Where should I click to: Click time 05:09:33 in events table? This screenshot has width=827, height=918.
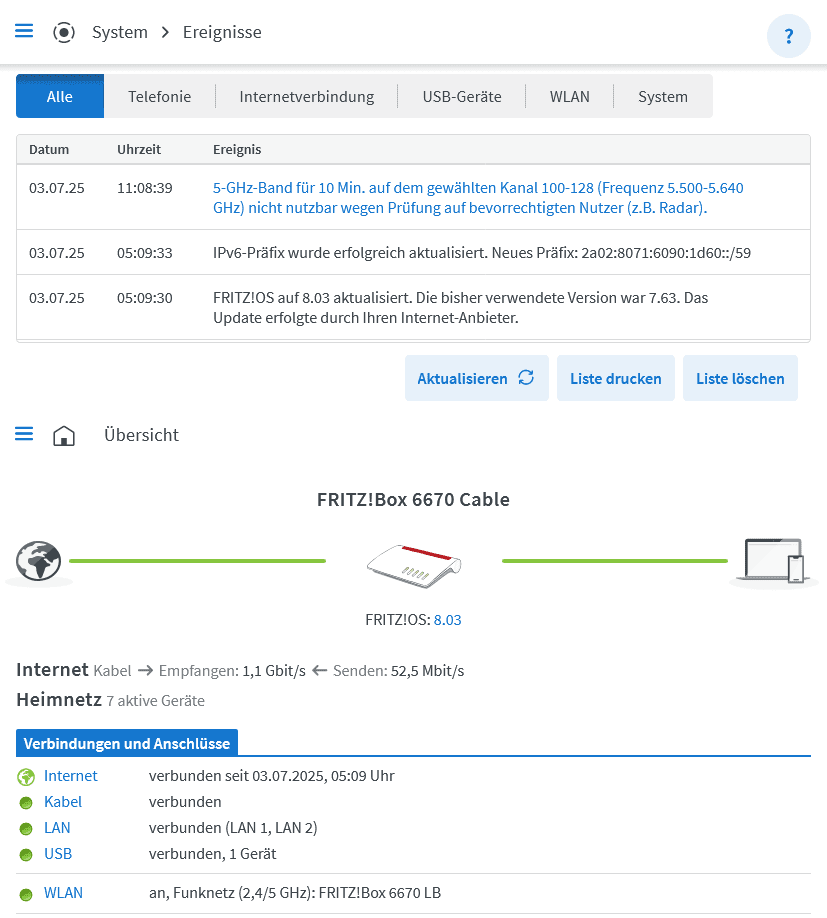point(145,253)
